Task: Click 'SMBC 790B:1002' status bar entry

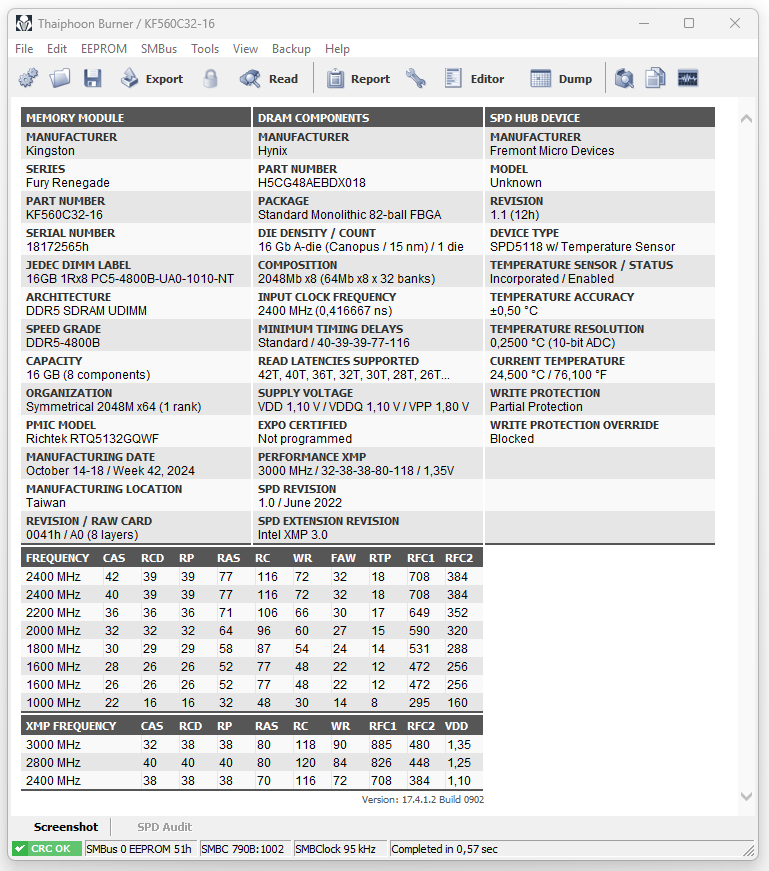Action: pyautogui.click(x=243, y=849)
